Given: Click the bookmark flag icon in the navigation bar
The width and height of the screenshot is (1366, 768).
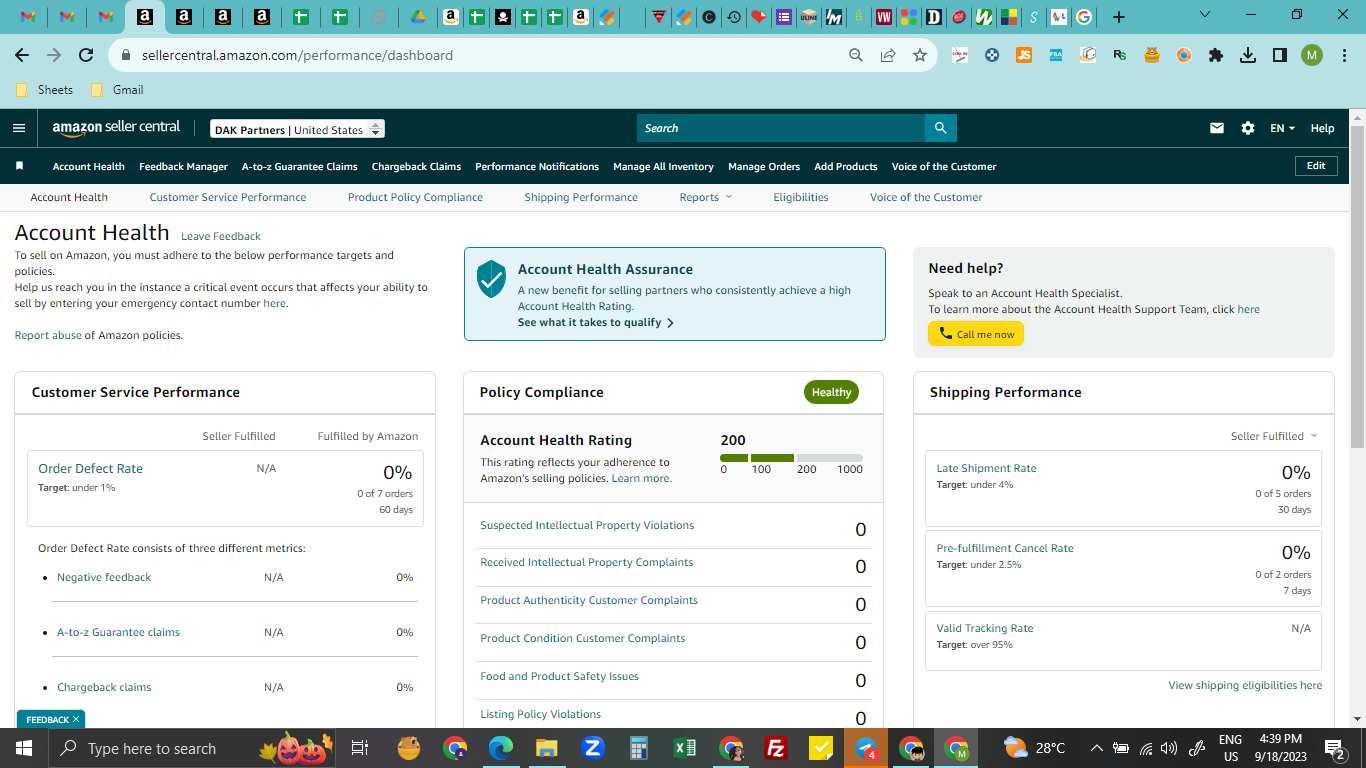Looking at the screenshot, I should 19,166.
